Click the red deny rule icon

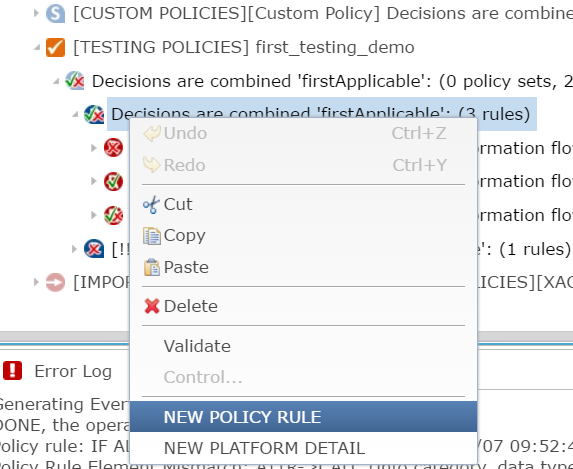click(x=113, y=148)
